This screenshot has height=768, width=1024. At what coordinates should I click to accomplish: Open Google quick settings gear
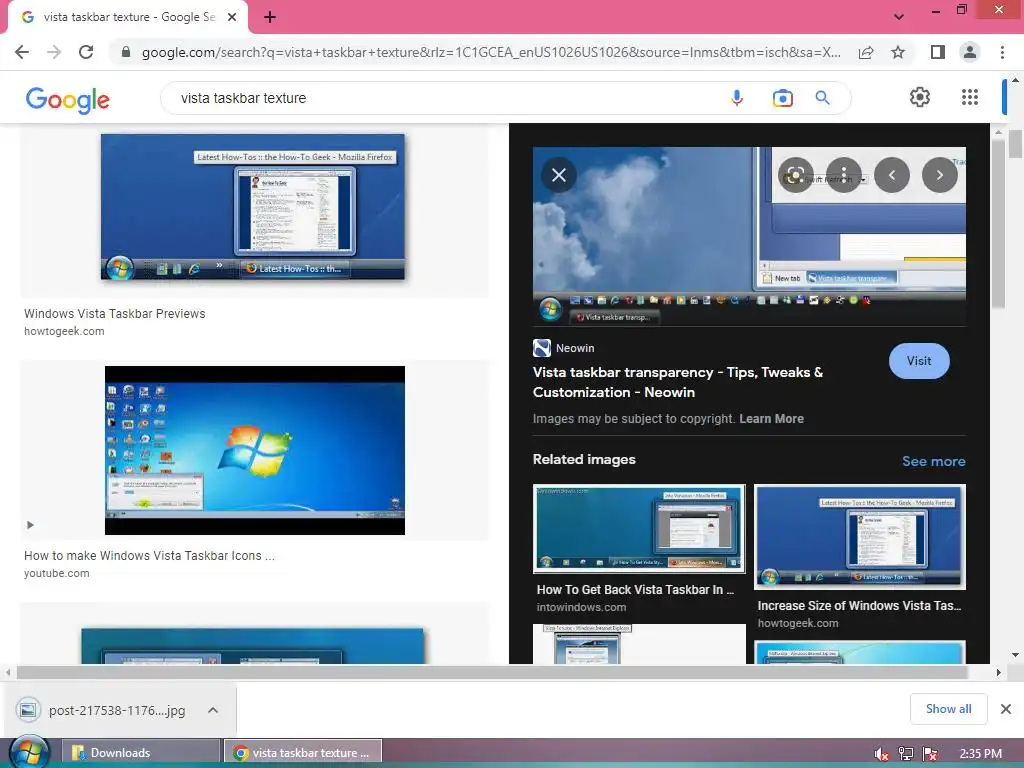pos(920,97)
